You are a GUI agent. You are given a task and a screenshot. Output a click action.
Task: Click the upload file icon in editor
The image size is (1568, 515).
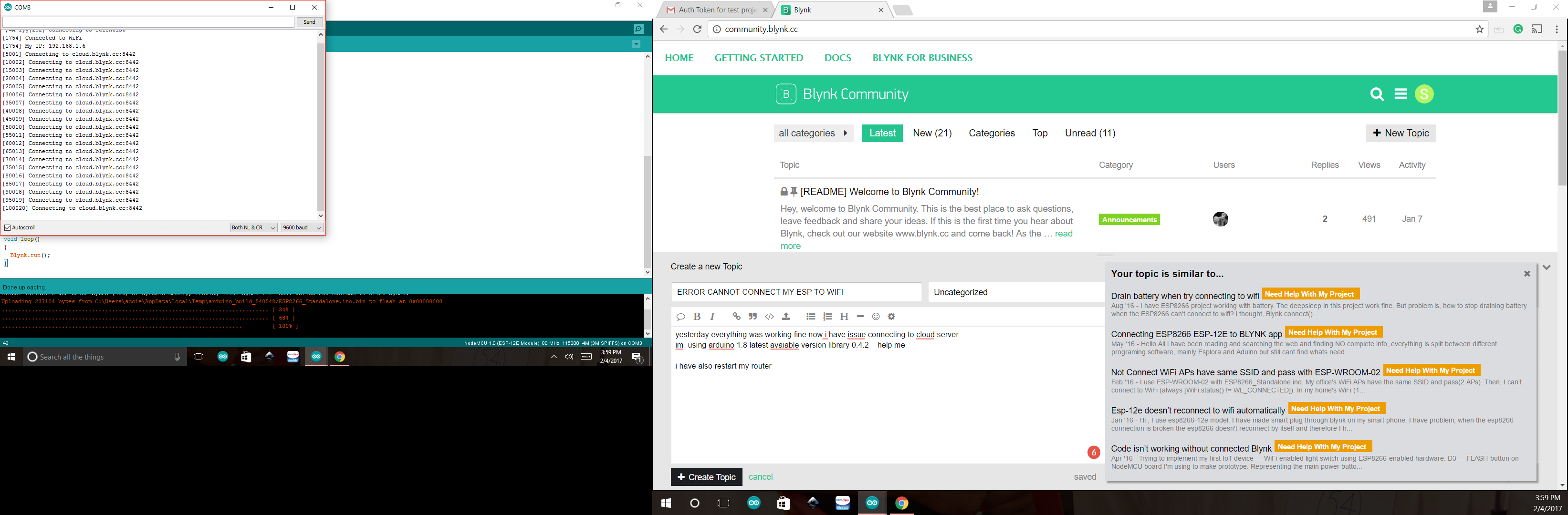tap(786, 316)
